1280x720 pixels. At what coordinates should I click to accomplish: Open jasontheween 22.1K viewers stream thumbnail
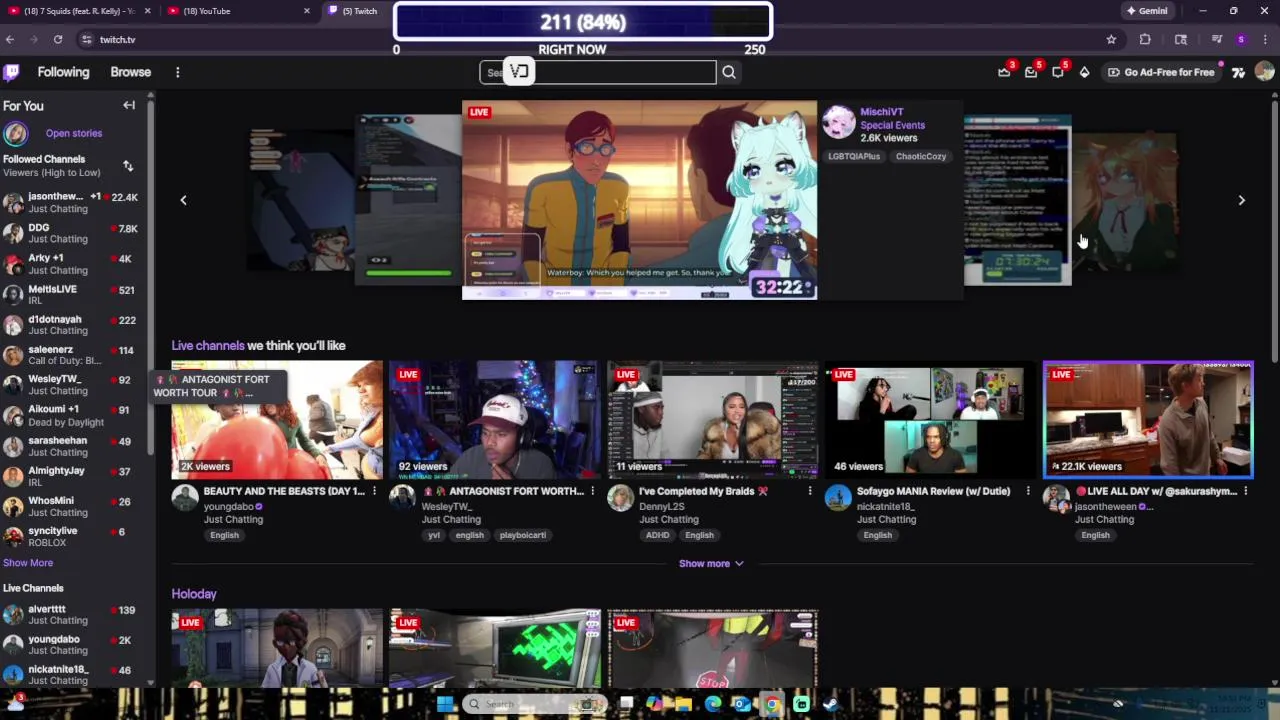pos(1148,420)
